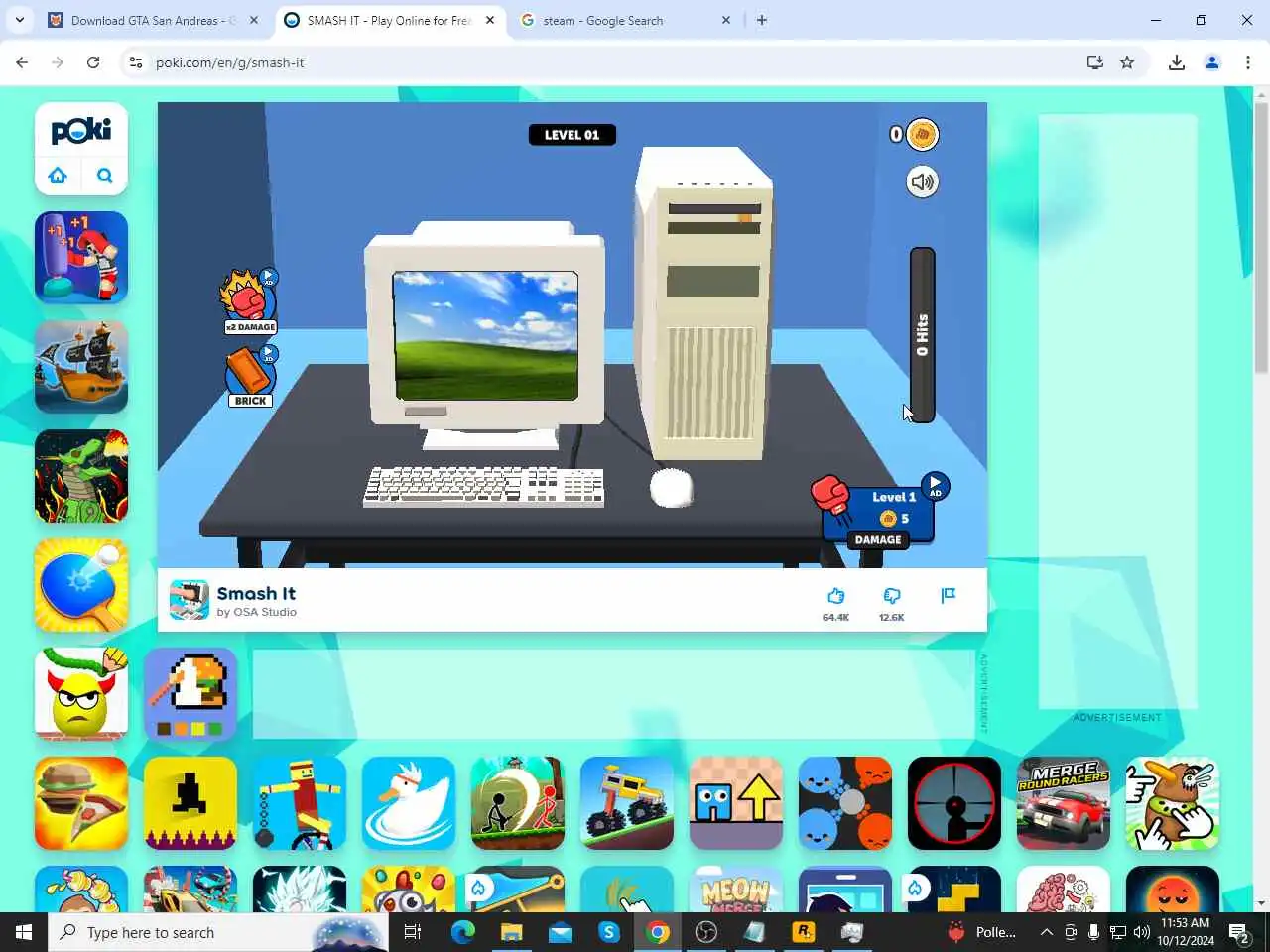Viewport: 1270px width, 952px height.
Task: Click the coin counter icon
Action: pyautogui.click(x=923, y=134)
